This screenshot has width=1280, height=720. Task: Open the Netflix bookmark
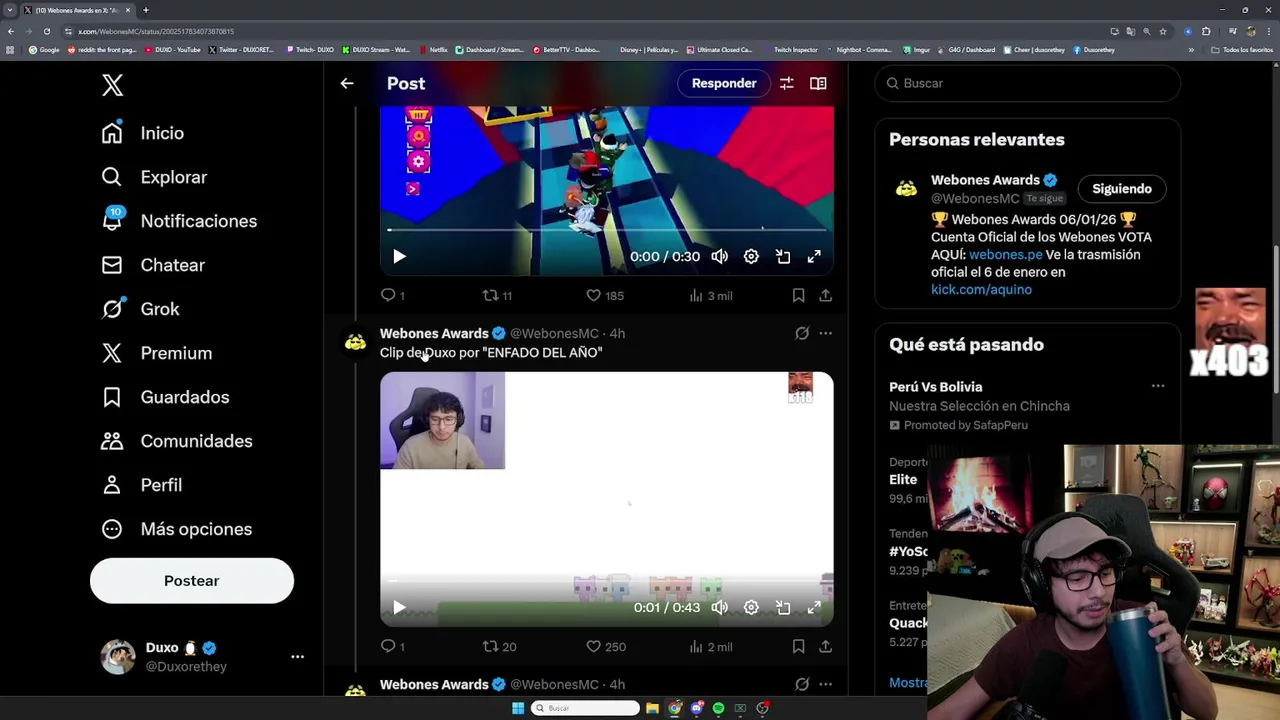(433, 50)
